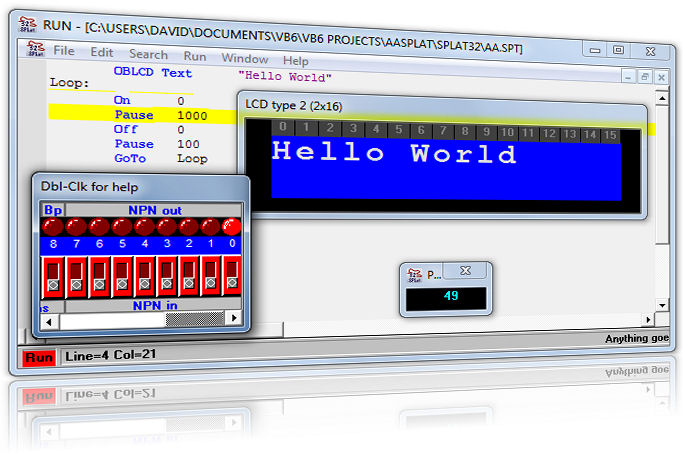Click right scroll arrow in I/O panel
Viewport: 683px width, 454px height.
click(233, 320)
